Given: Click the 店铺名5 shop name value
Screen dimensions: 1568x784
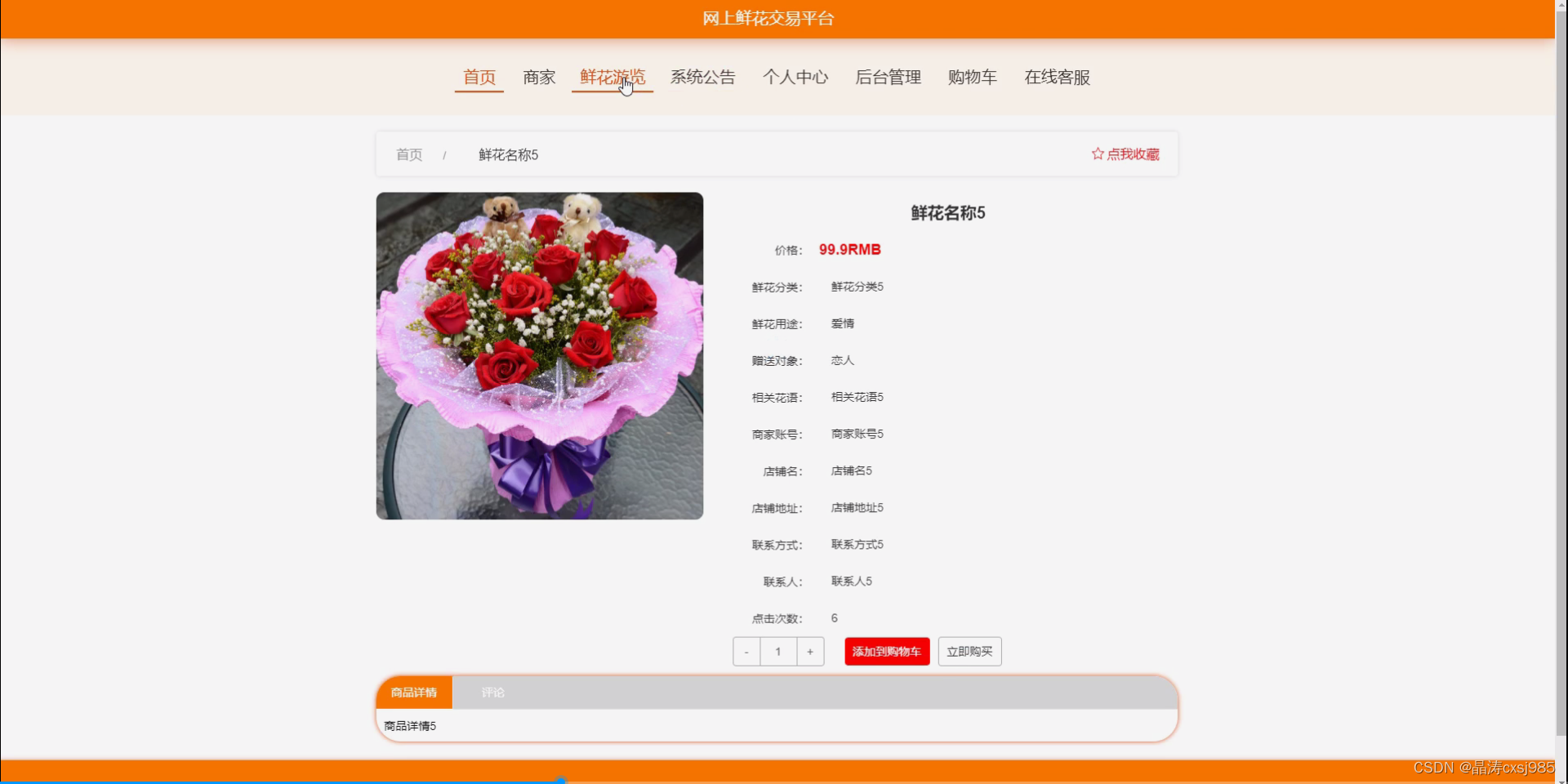Looking at the screenshot, I should tap(852, 470).
